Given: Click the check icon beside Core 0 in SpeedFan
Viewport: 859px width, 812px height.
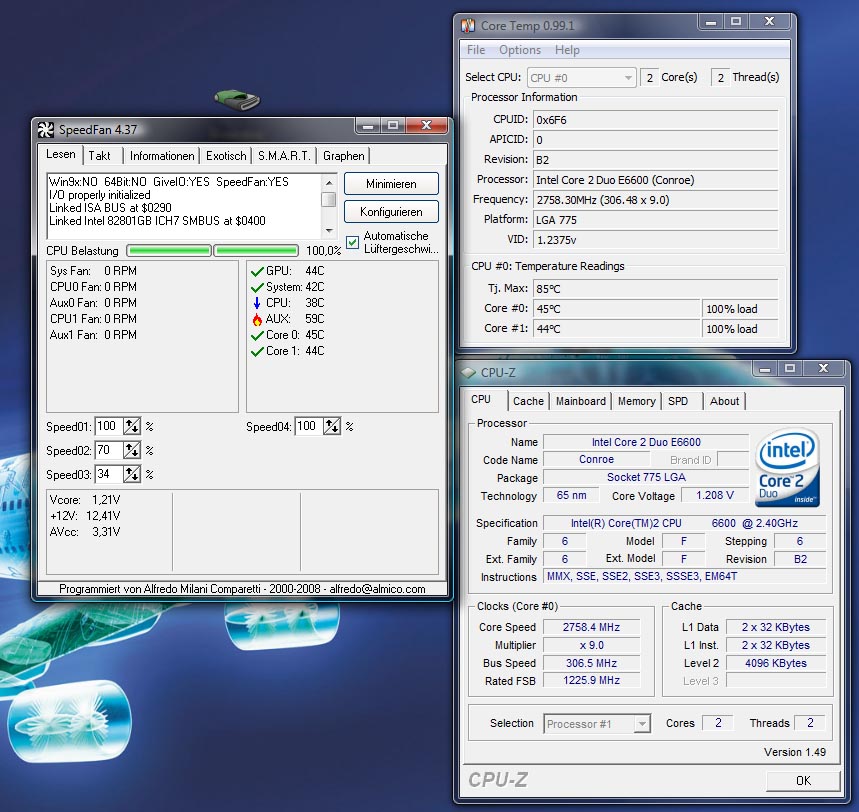Looking at the screenshot, I should pos(257,335).
